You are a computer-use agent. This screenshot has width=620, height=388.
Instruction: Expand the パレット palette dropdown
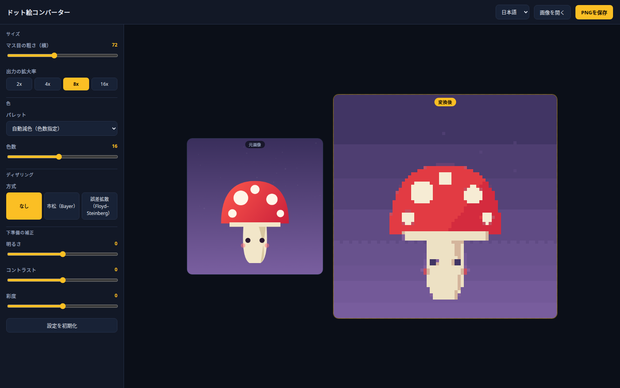click(x=62, y=129)
